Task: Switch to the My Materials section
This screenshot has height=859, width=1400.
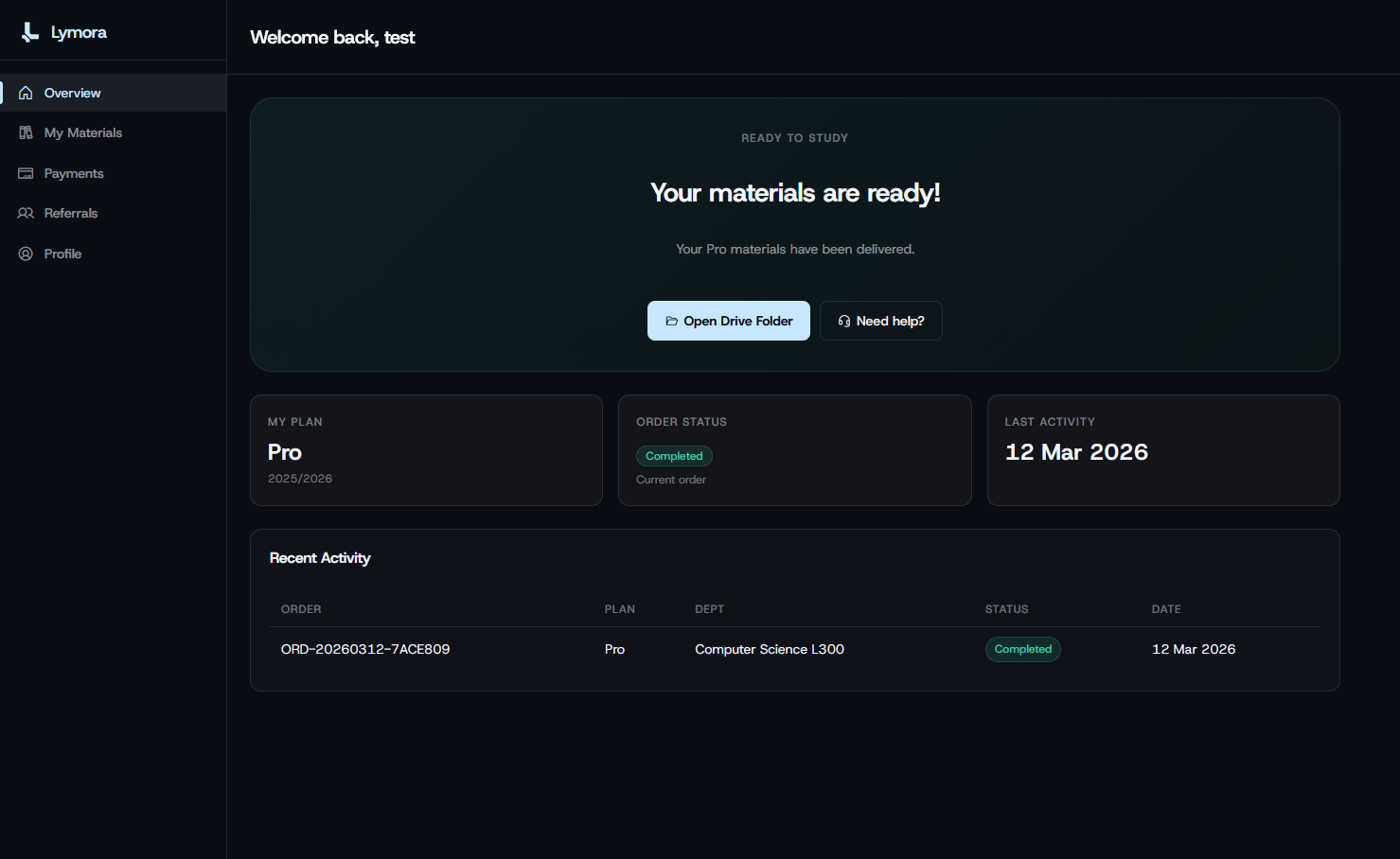Action: (81, 132)
